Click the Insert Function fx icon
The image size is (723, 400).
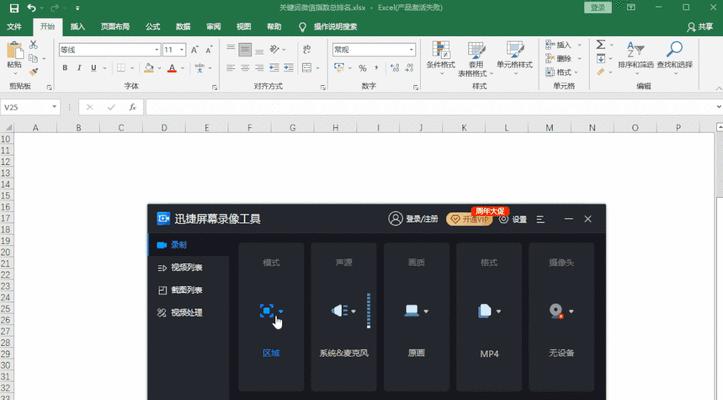(x=132, y=107)
